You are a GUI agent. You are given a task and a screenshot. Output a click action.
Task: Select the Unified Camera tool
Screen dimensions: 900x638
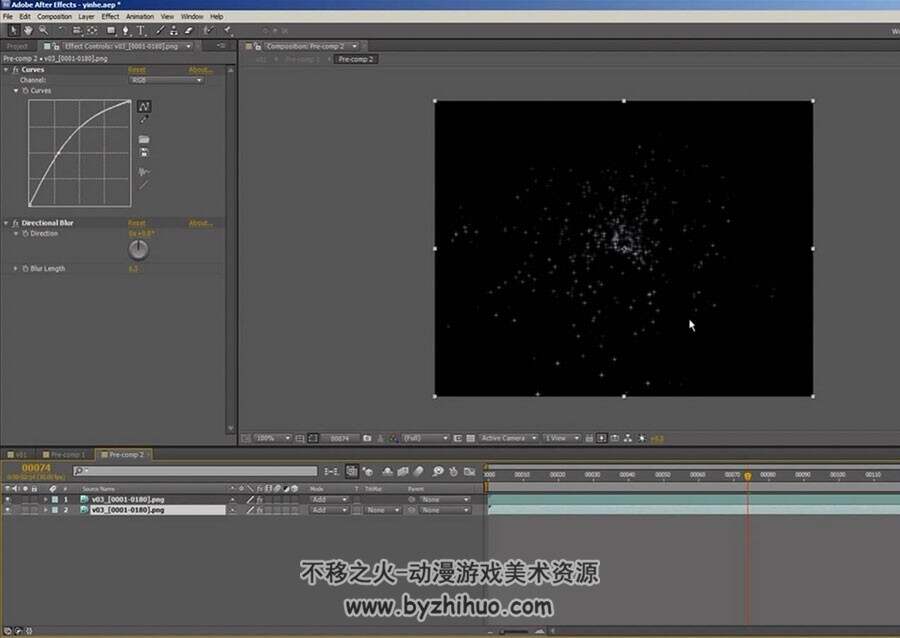pyautogui.click(x=76, y=30)
